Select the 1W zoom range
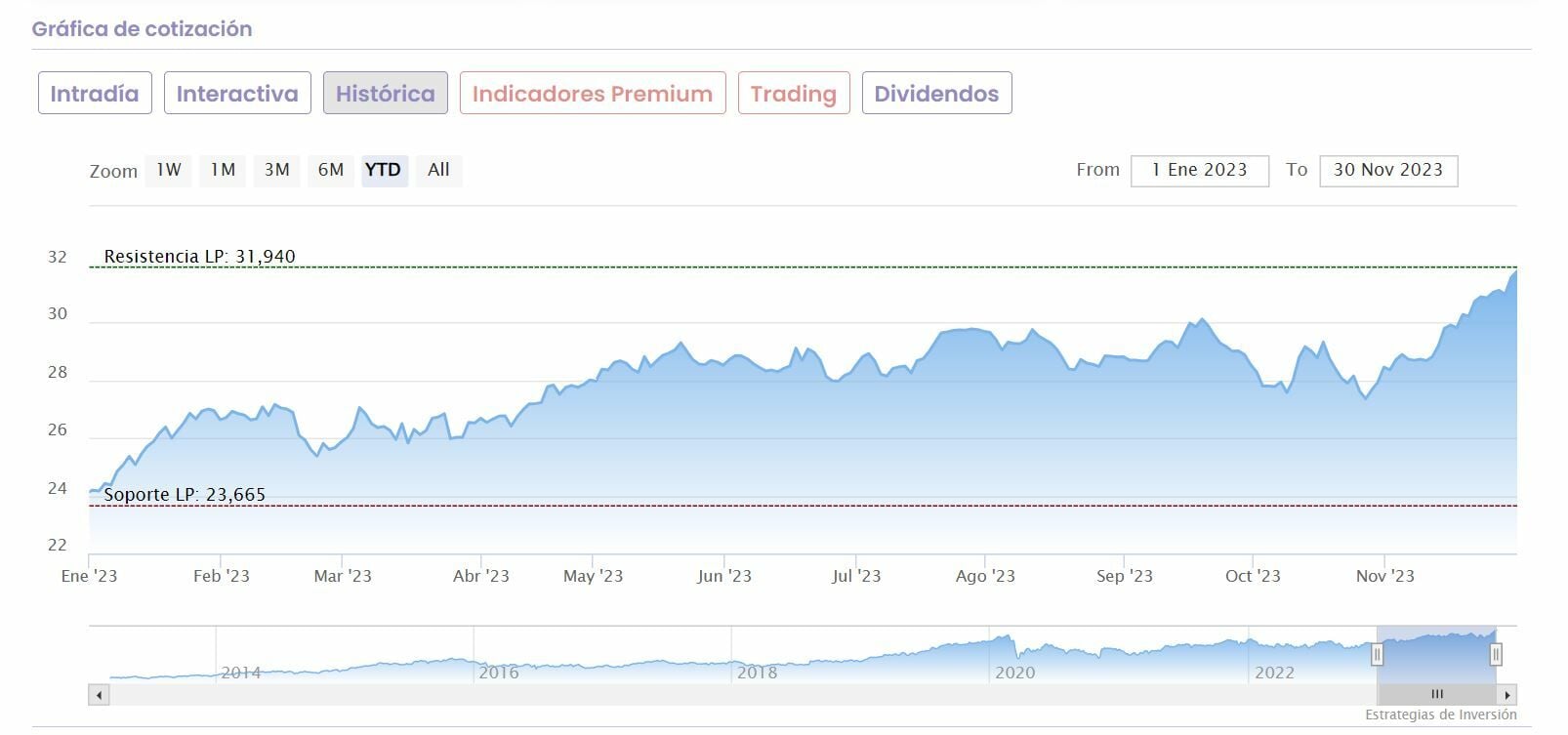Image resolution: width=1568 pixels, height=735 pixels. (x=169, y=170)
